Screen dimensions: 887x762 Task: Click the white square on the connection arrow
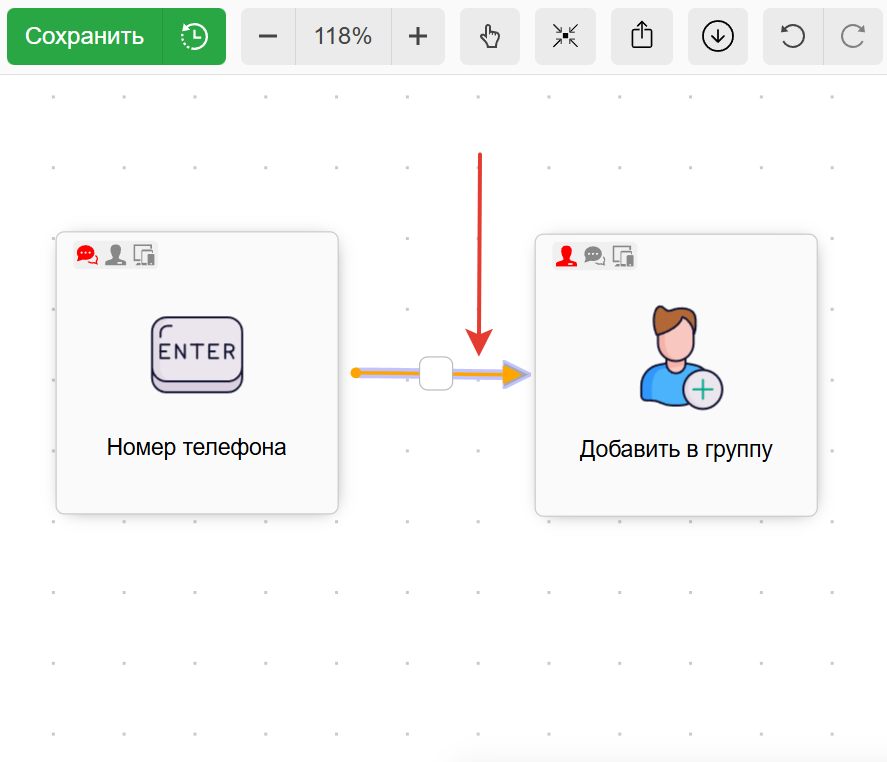click(x=436, y=373)
